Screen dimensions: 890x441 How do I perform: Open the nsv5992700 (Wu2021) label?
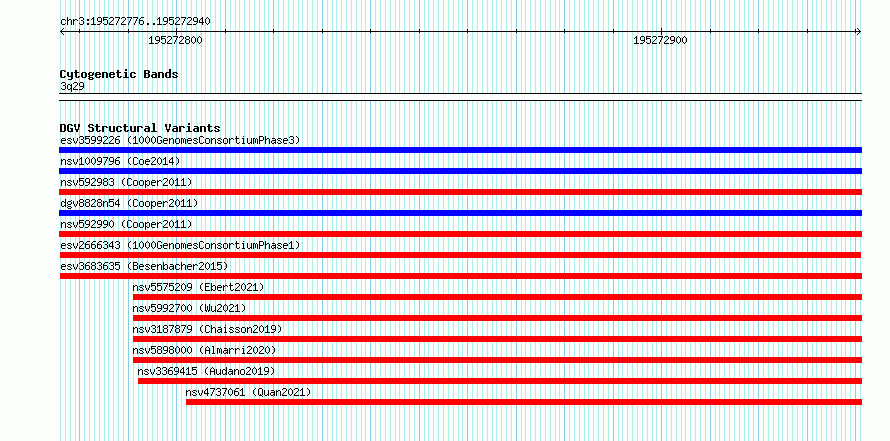(189, 308)
